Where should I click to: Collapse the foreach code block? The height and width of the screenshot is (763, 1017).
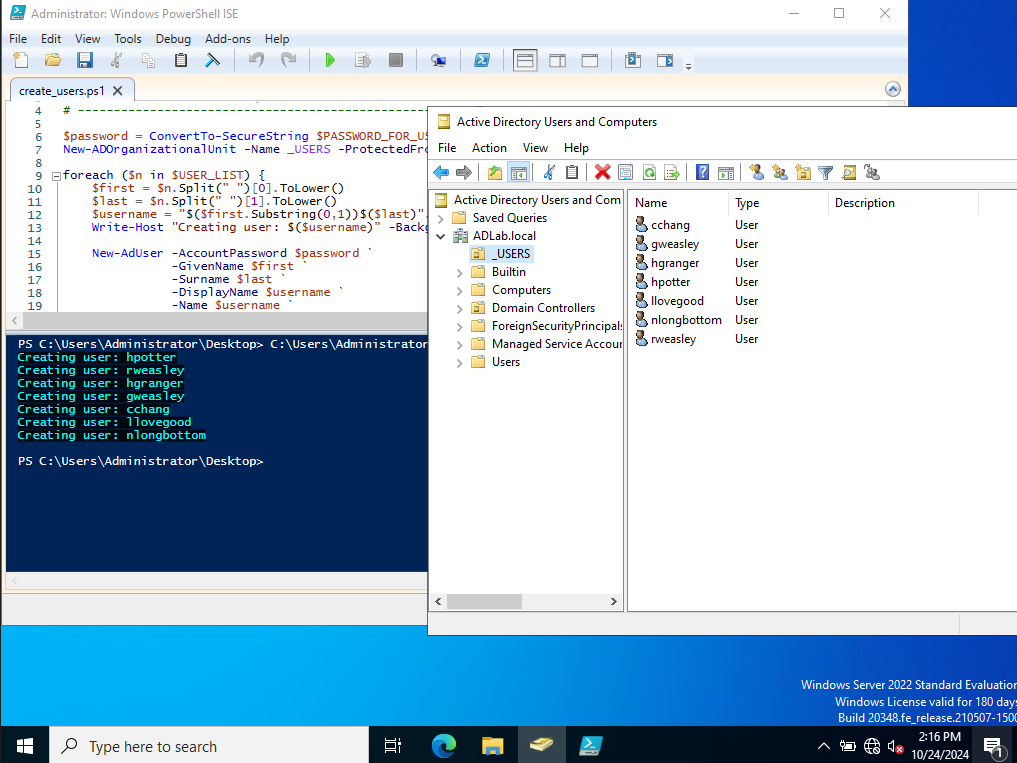click(55, 175)
